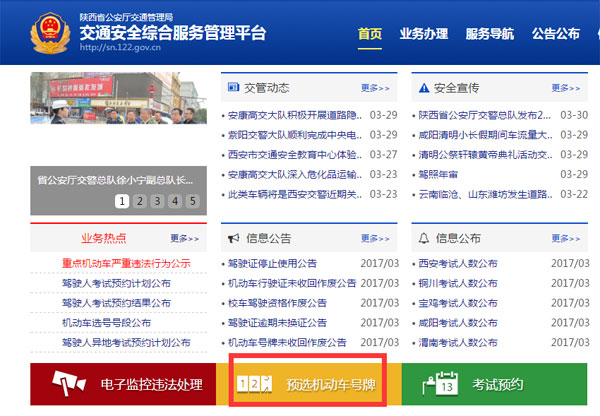Open 咸阳考试人数公布
Viewport: 600px width, 416px height.
(458, 323)
